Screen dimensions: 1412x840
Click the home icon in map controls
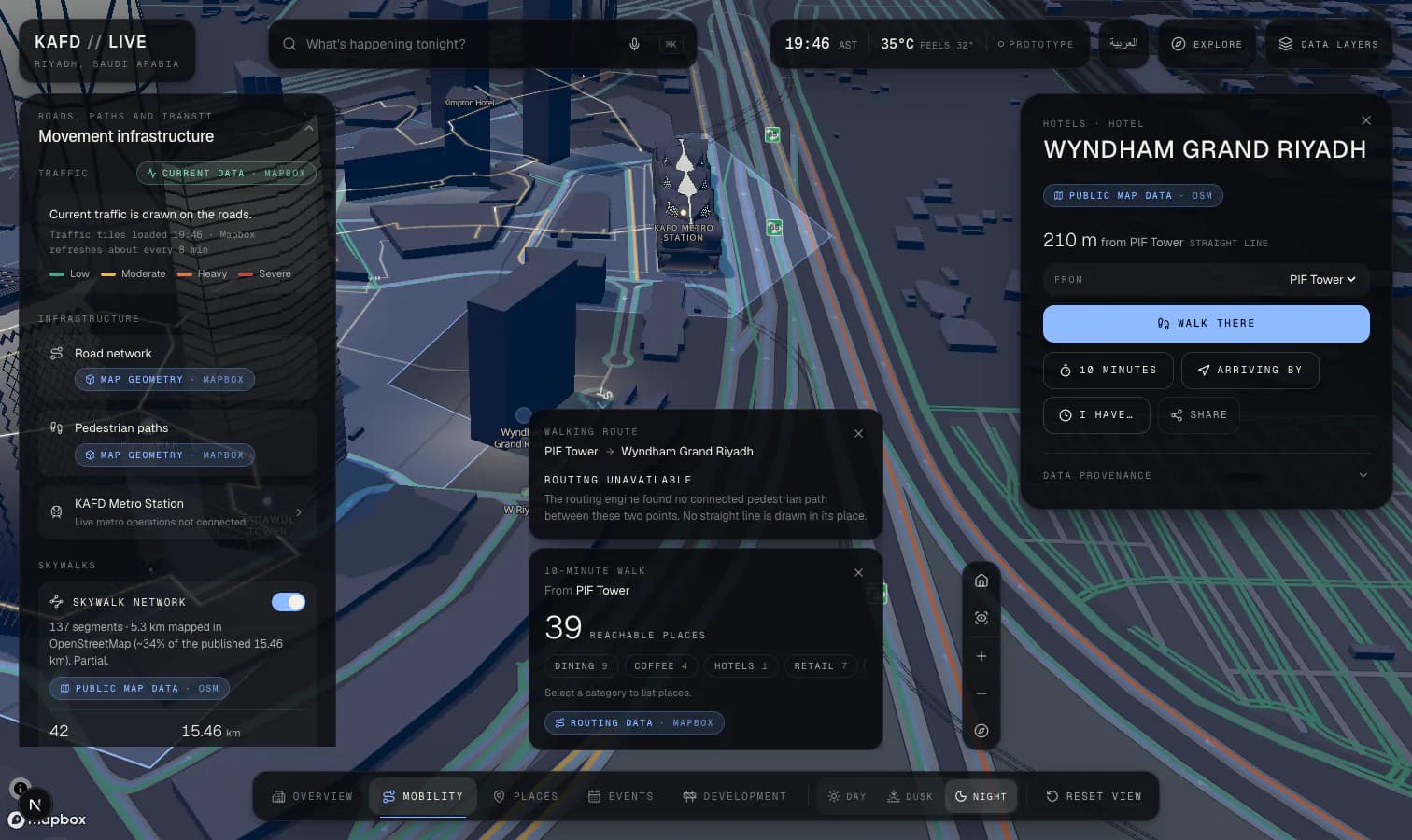(x=981, y=581)
